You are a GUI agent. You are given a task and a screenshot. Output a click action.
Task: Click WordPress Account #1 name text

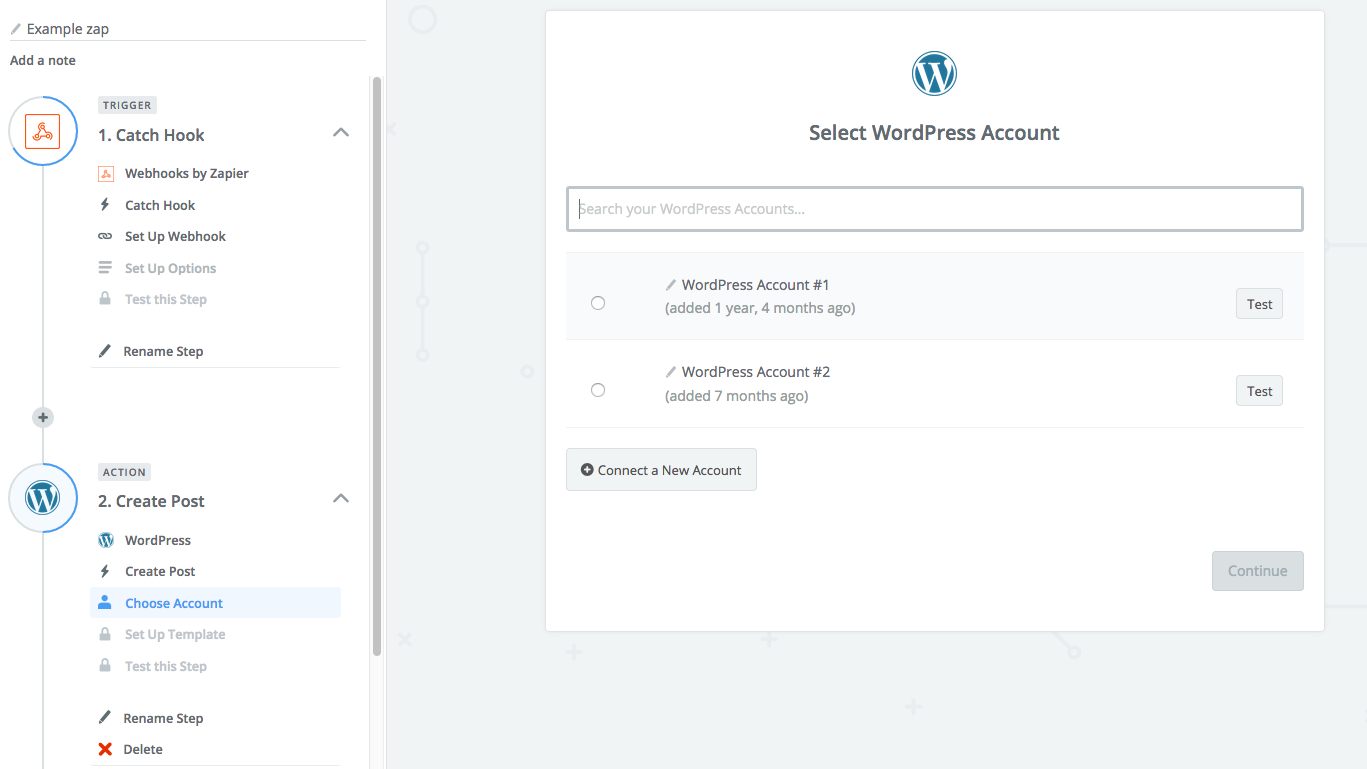tap(756, 285)
